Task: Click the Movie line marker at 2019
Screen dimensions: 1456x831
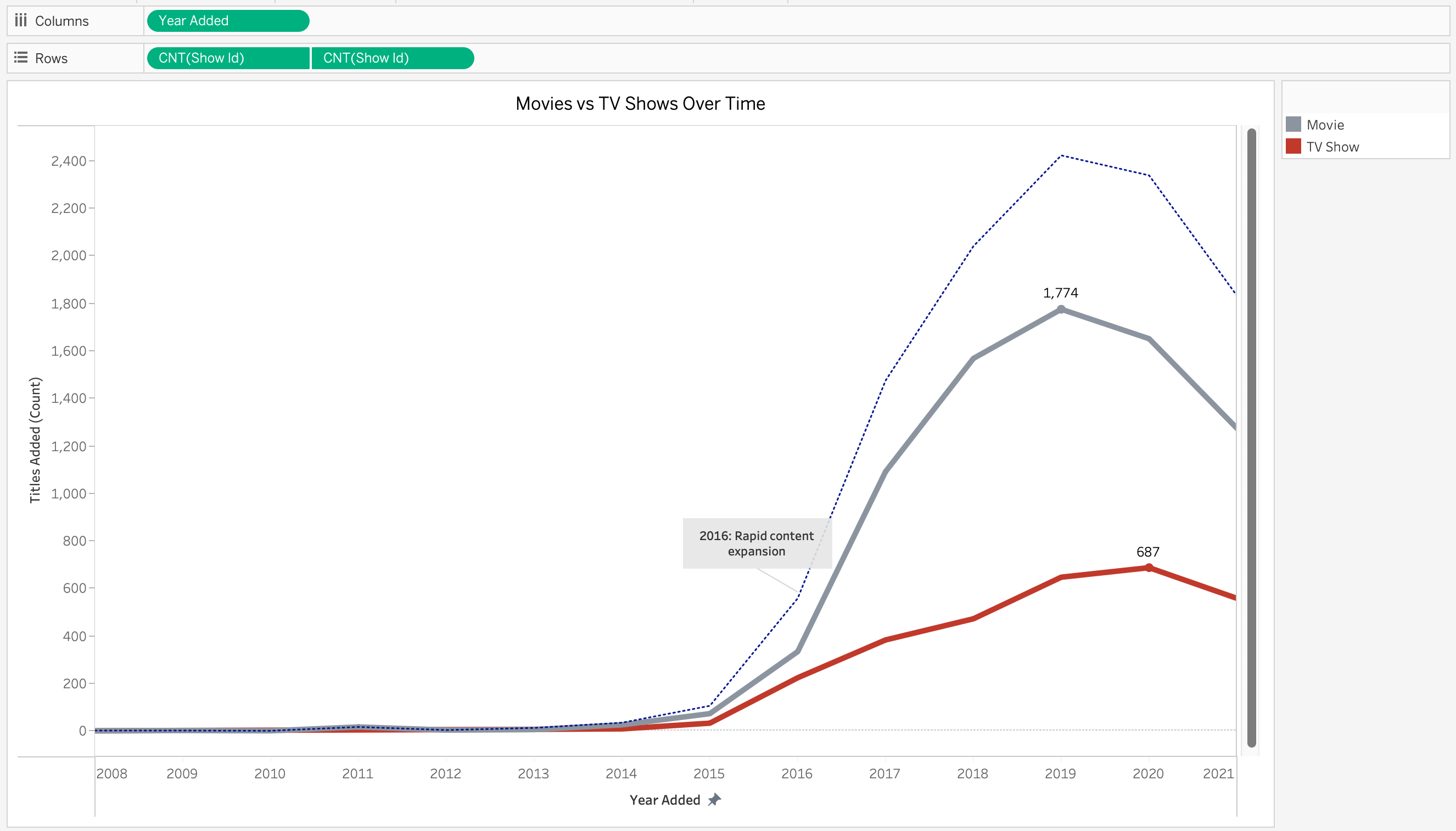Action: coord(1061,310)
